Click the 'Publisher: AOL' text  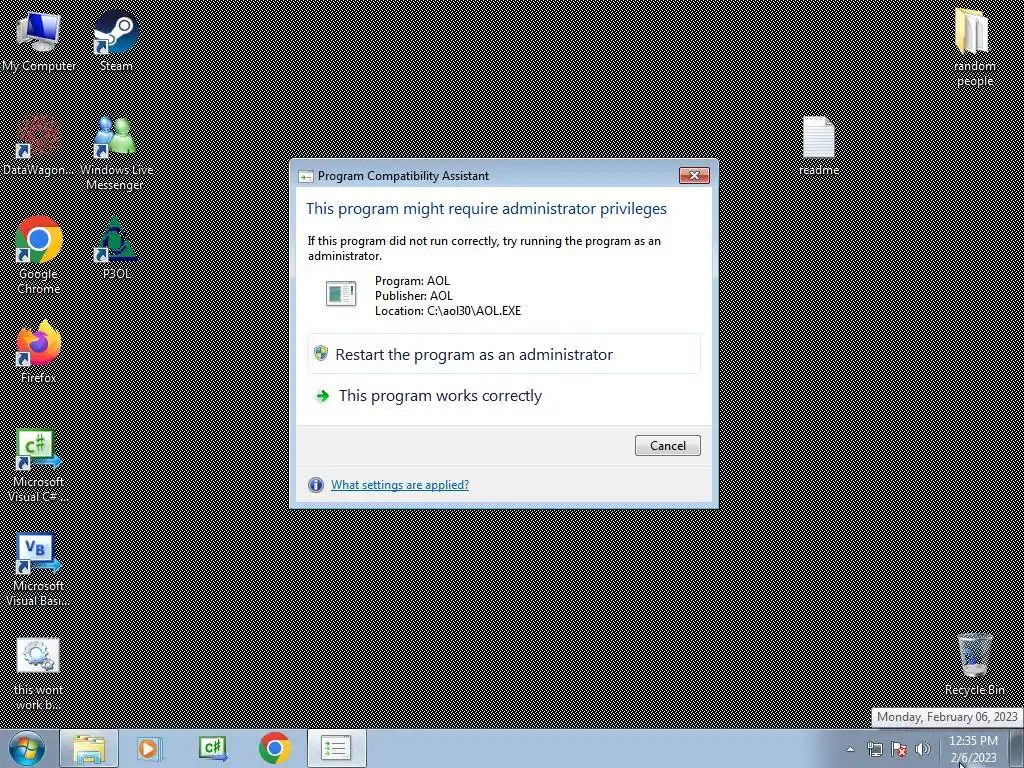click(x=413, y=296)
